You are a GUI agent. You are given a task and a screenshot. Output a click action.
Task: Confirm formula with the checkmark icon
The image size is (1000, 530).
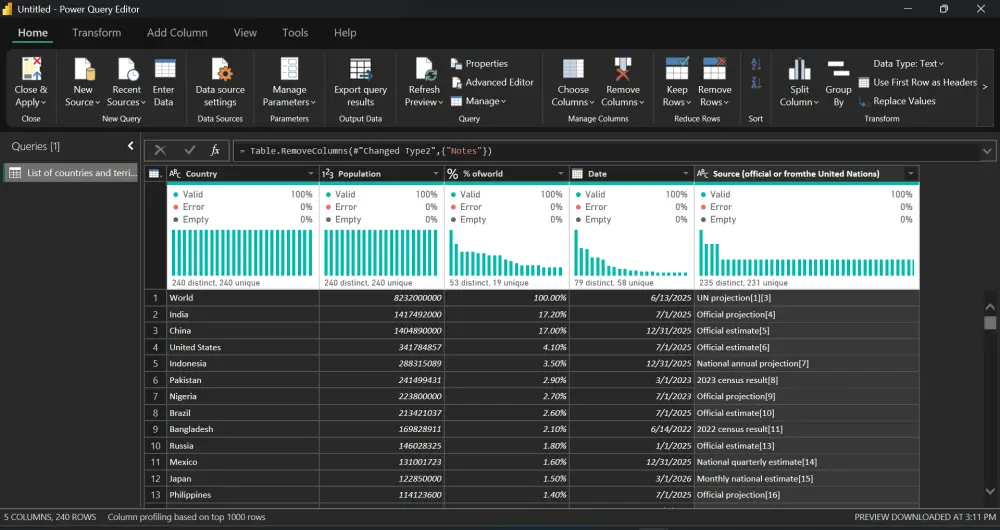pyautogui.click(x=189, y=151)
